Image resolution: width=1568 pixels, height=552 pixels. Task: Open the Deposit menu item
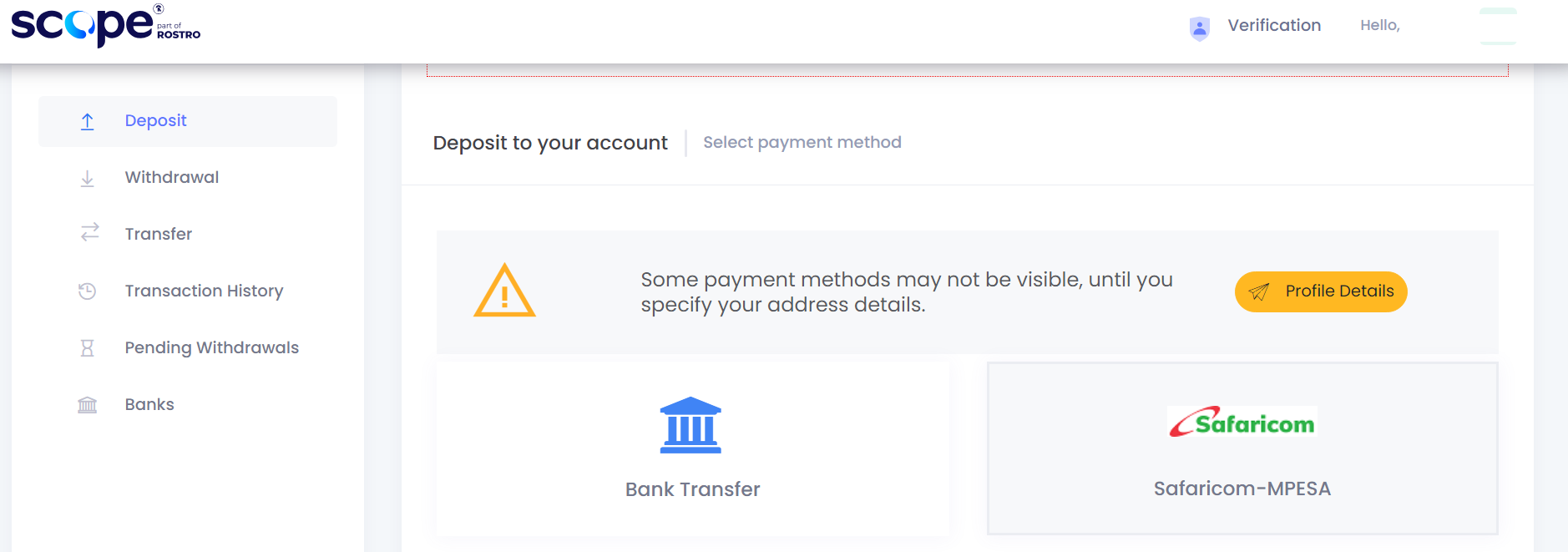(156, 121)
